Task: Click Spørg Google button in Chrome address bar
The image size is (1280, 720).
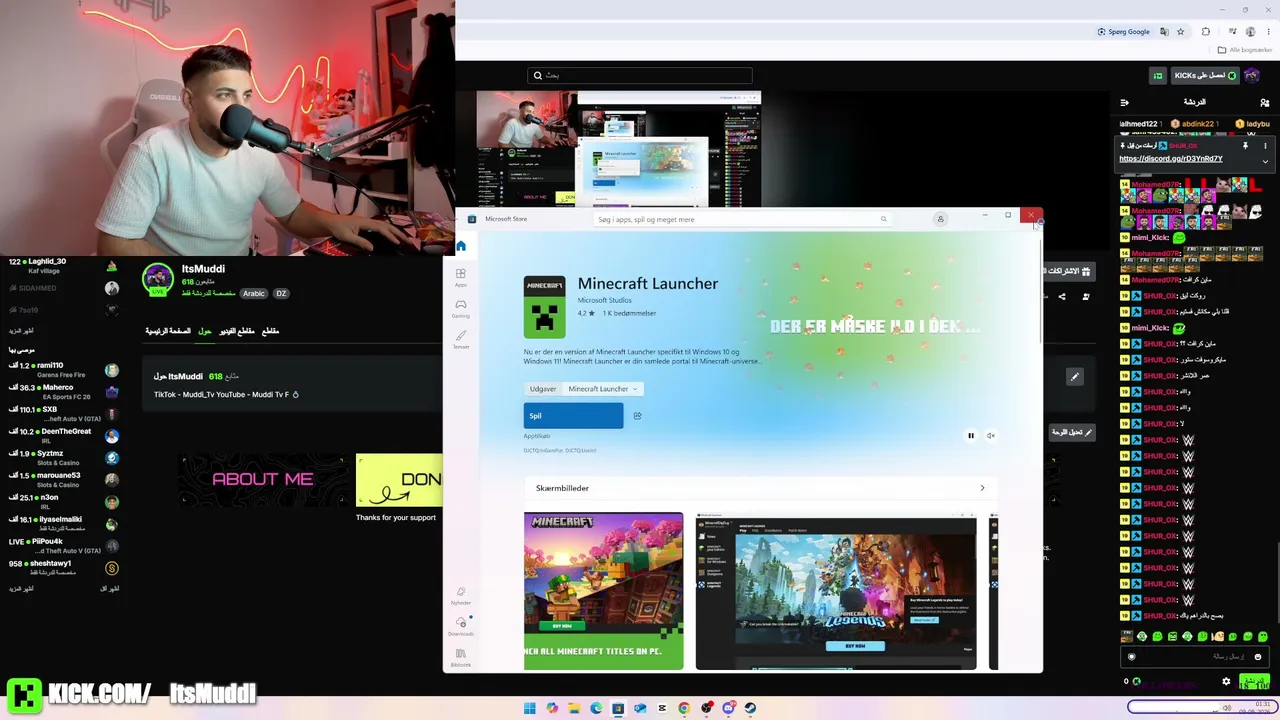Action: tap(1125, 32)
